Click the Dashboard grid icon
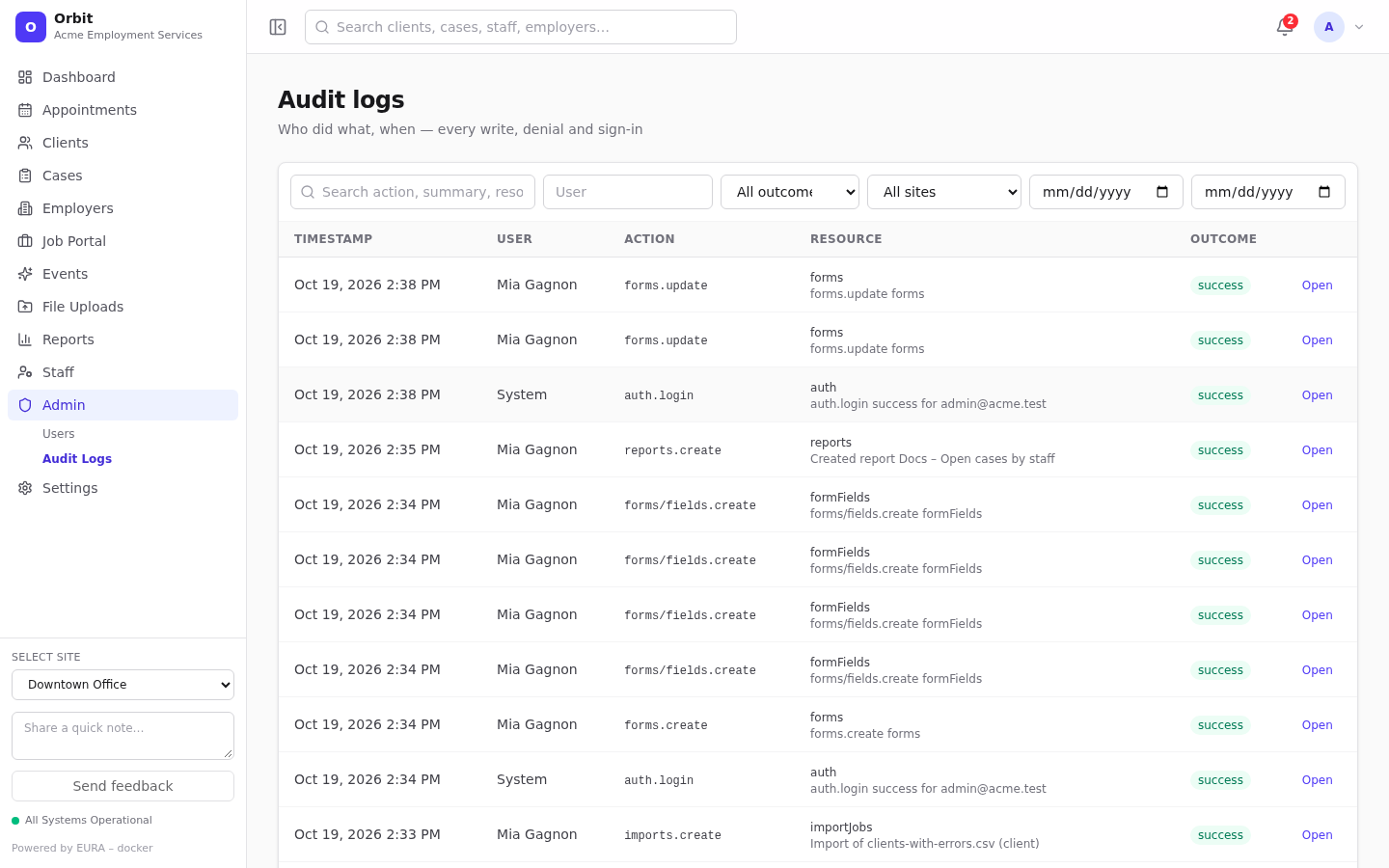This screenshot has width=1389, height=868. (25, 77)
